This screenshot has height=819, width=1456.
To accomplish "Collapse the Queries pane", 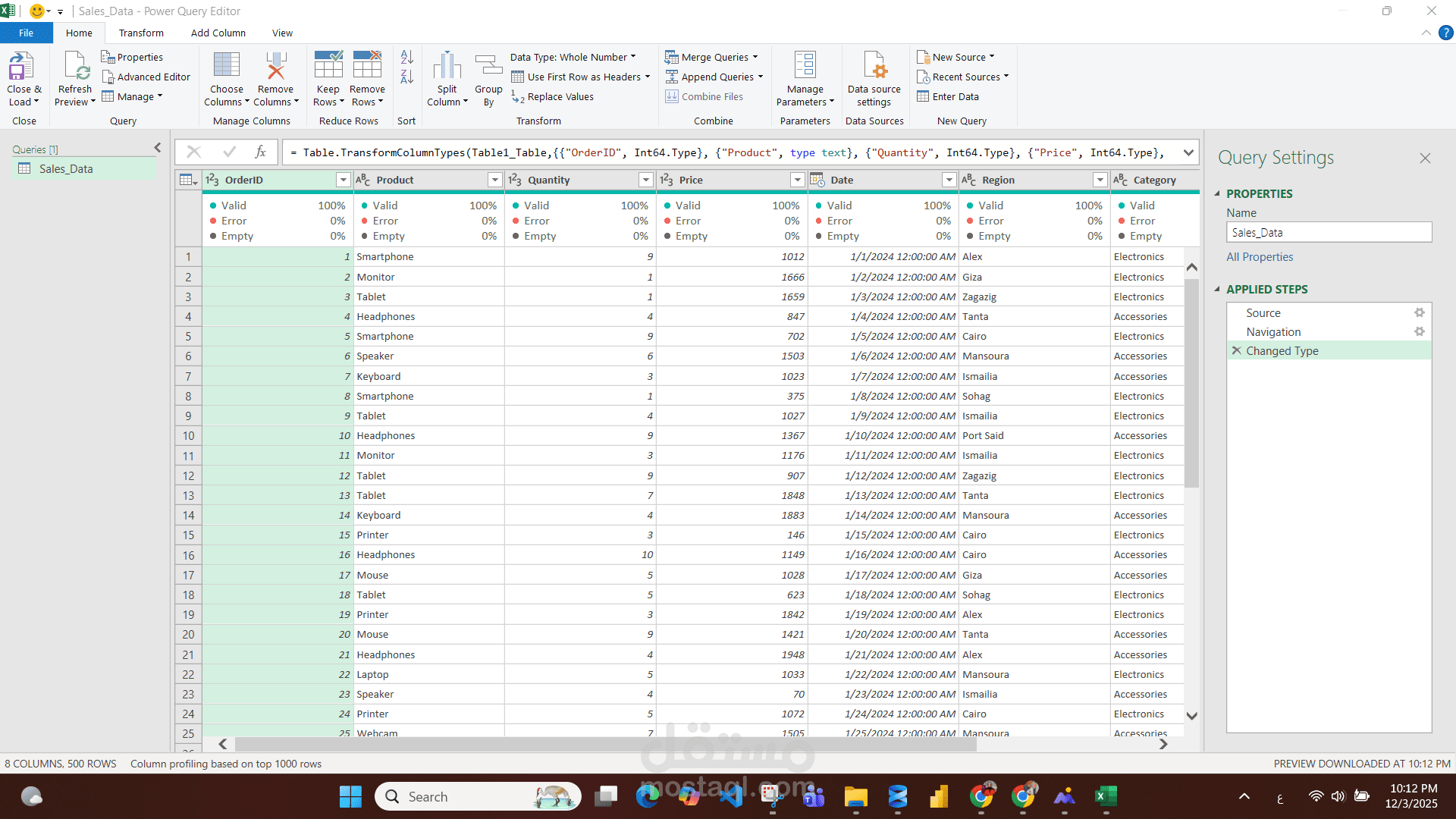I will coord(158,148).
